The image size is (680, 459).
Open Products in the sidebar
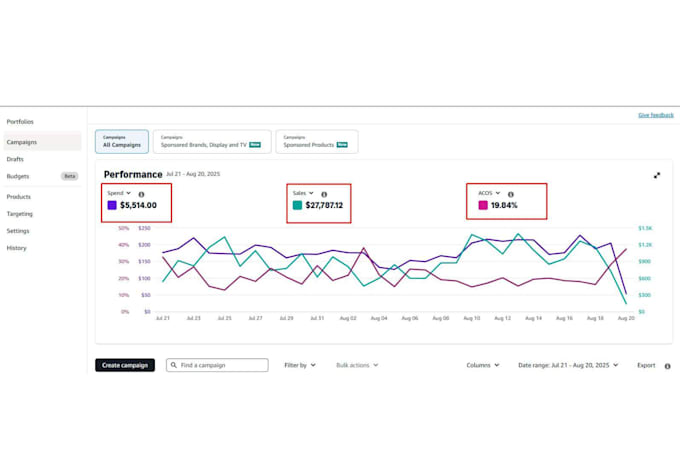(x=19, y=197)
